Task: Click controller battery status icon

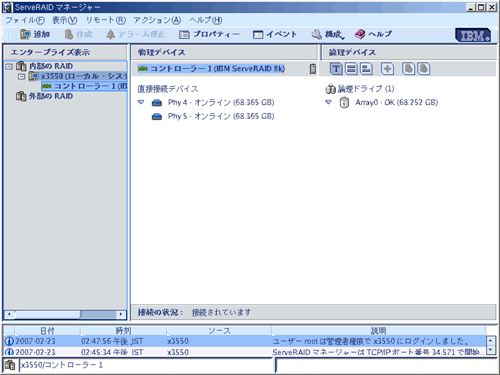Action: tap(313, 69)
